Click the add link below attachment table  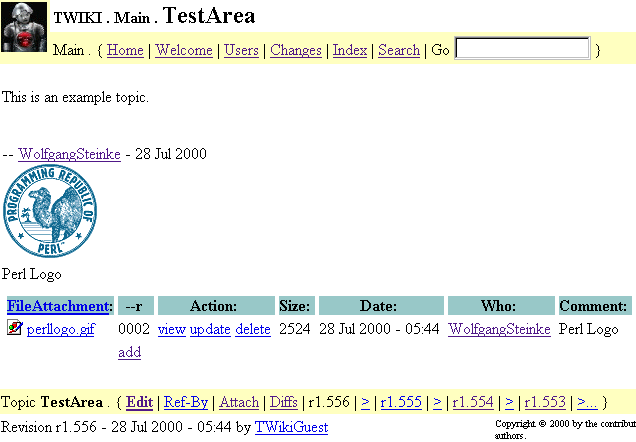point(129,352)
